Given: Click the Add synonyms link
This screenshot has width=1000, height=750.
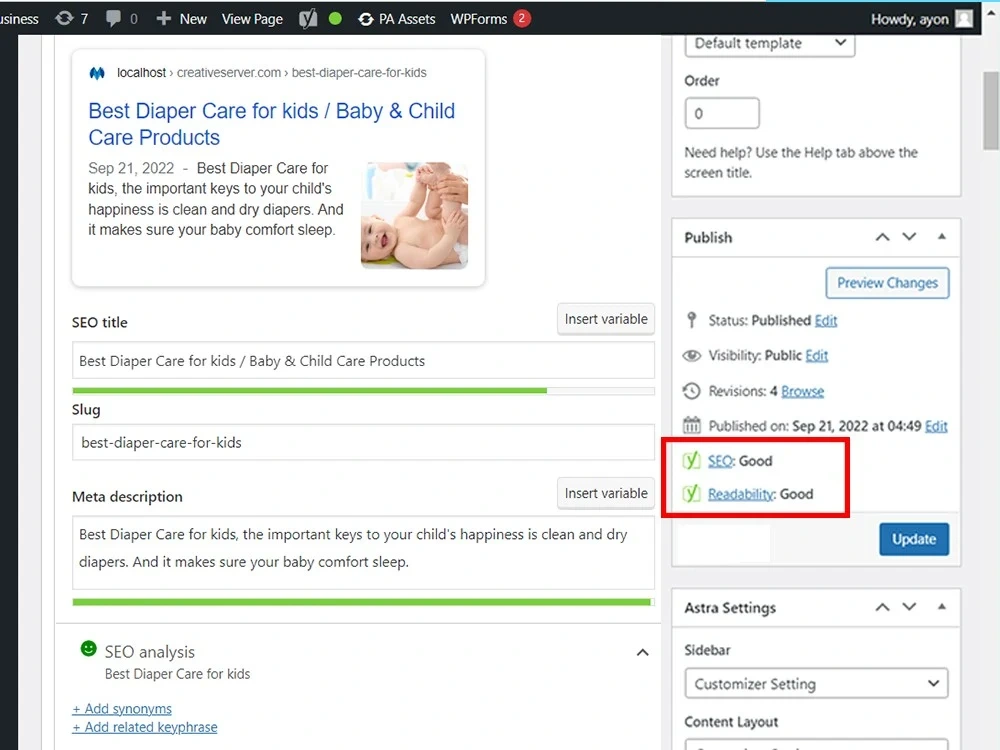Looking at the screenshot, I should tap(122, 709).
